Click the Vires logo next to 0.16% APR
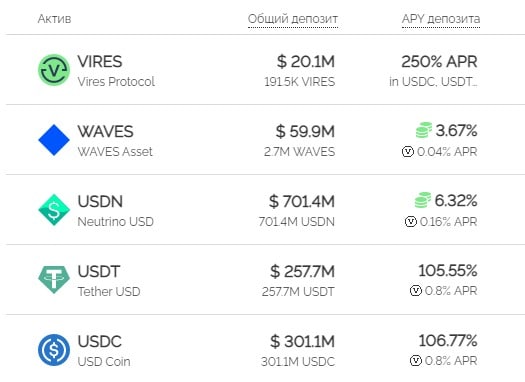Viewport: 525px width, 382px height. pos(410,222)
